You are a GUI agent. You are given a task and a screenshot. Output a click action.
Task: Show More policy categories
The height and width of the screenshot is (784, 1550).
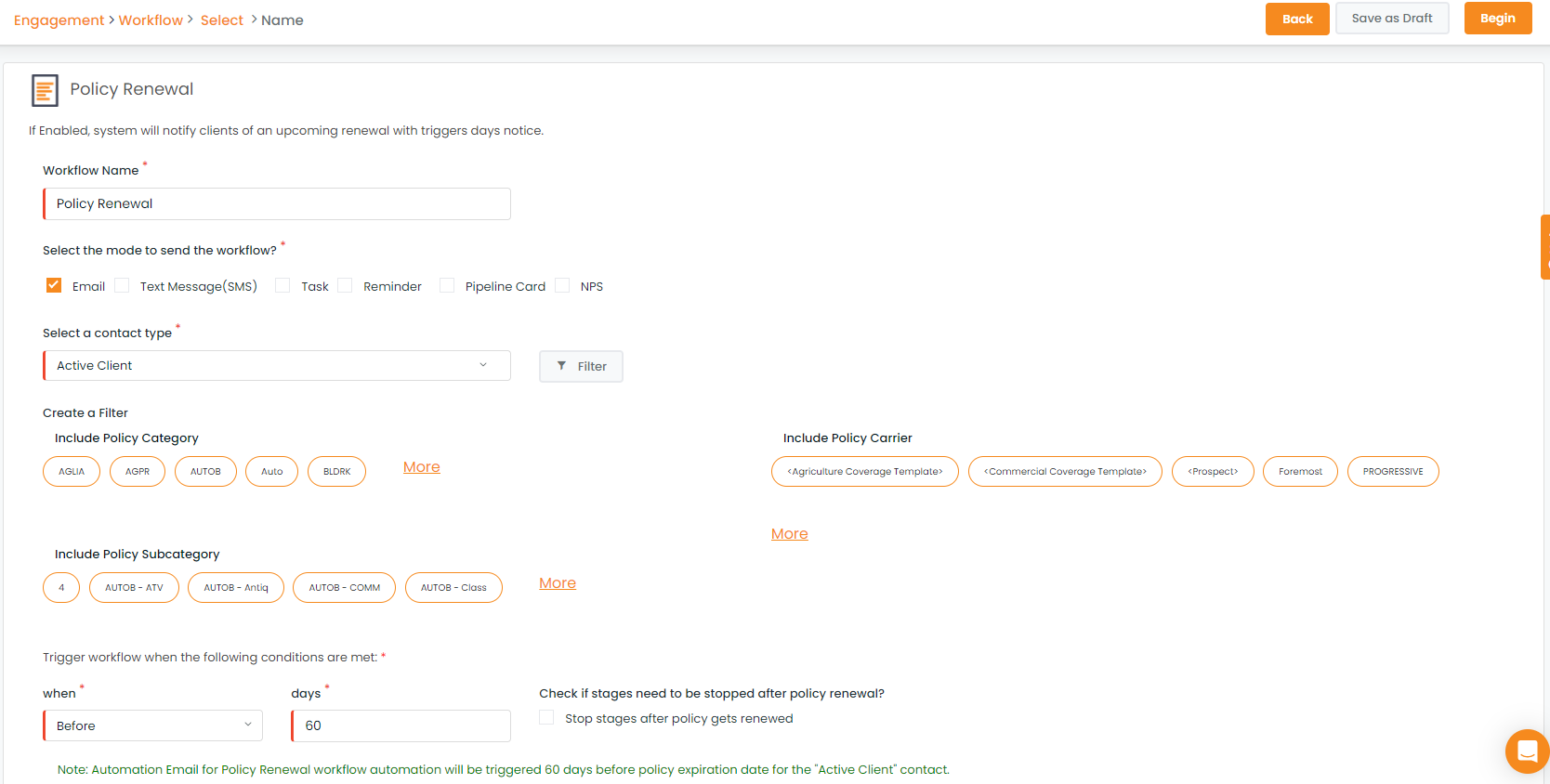pos(422,467)
